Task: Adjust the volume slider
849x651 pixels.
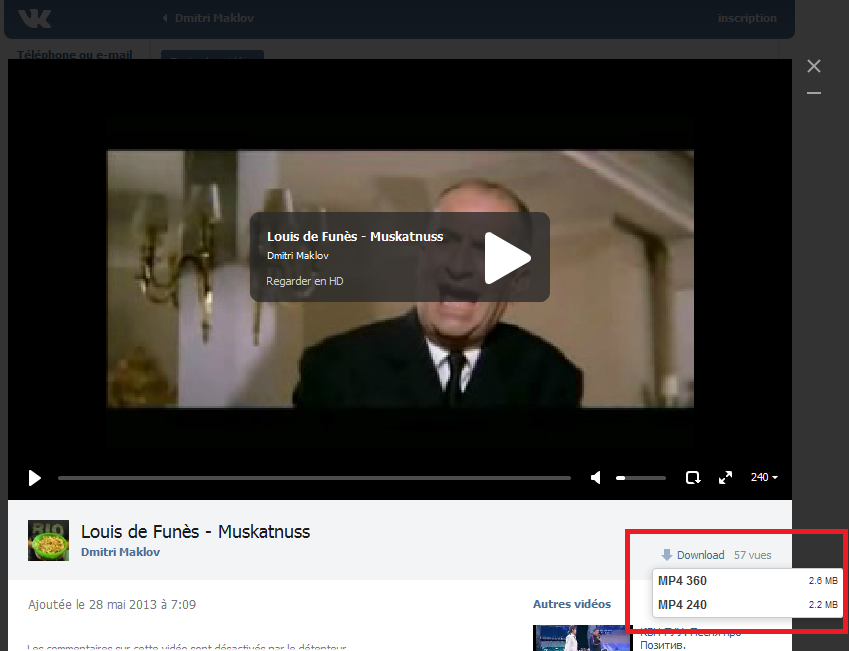Action: (x=641, y=478)
